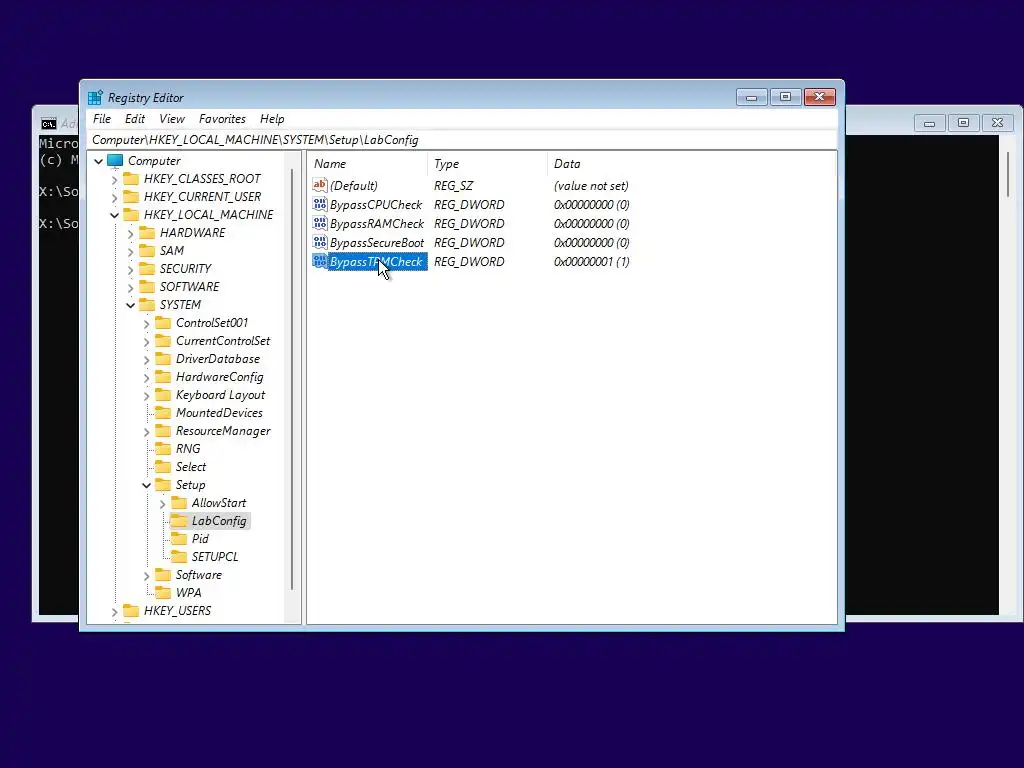
Task: Select the SETUPCL key
Action: tap(215, 557)
